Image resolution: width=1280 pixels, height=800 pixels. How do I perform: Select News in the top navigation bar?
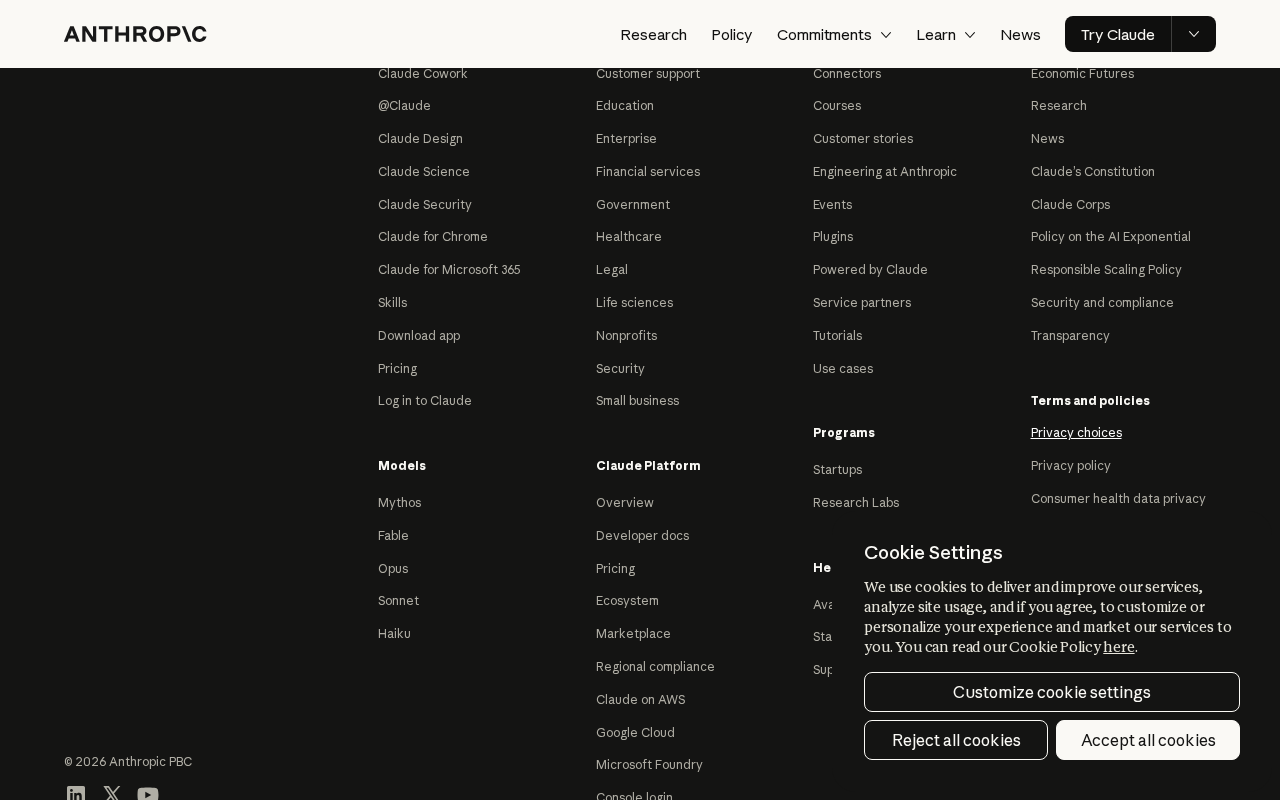[1021, 34]
